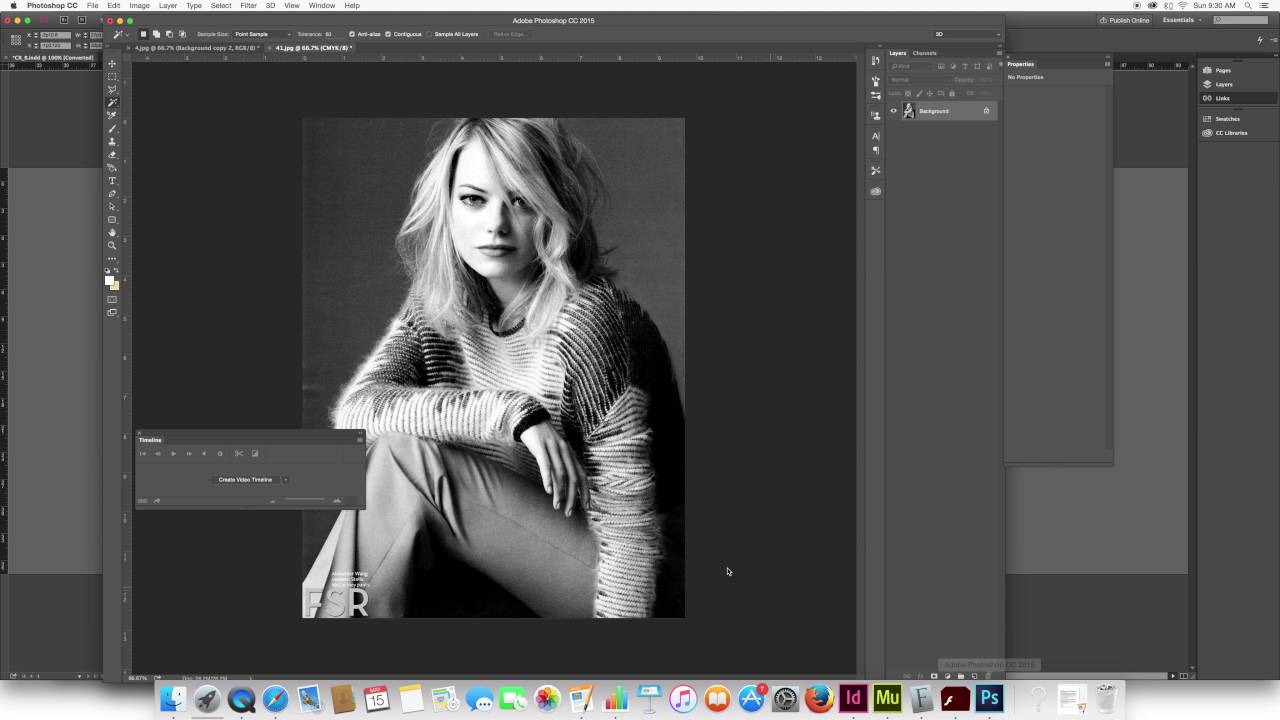Open the Layers panel flyout menu
Image resolution: width=1280 pixels, height=720 pixels.
(x=999, y=53)
